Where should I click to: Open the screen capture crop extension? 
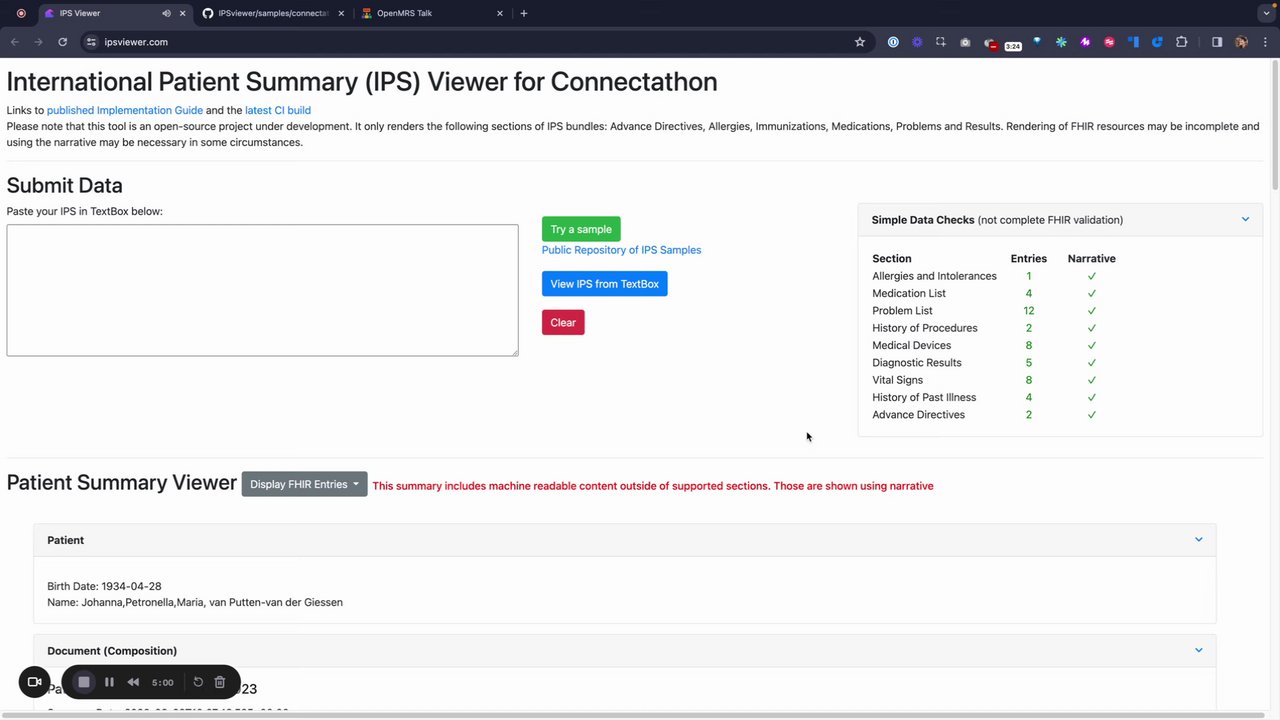pos(941,42)
